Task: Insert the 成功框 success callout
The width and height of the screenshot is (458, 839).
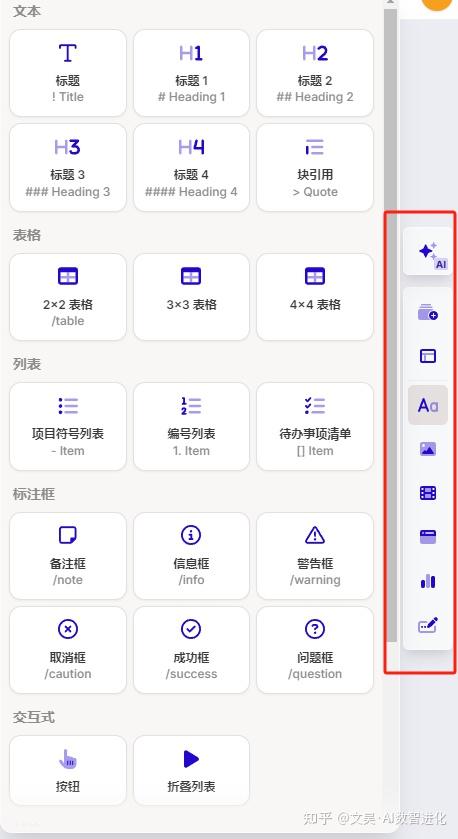Action: (192, 650)
